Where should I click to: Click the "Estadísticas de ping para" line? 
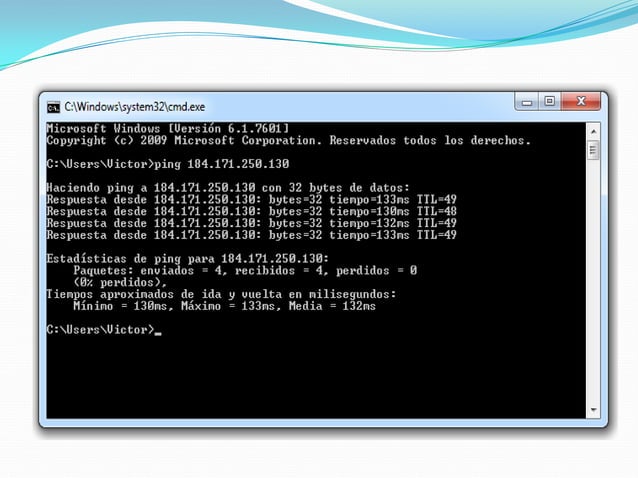188,258
